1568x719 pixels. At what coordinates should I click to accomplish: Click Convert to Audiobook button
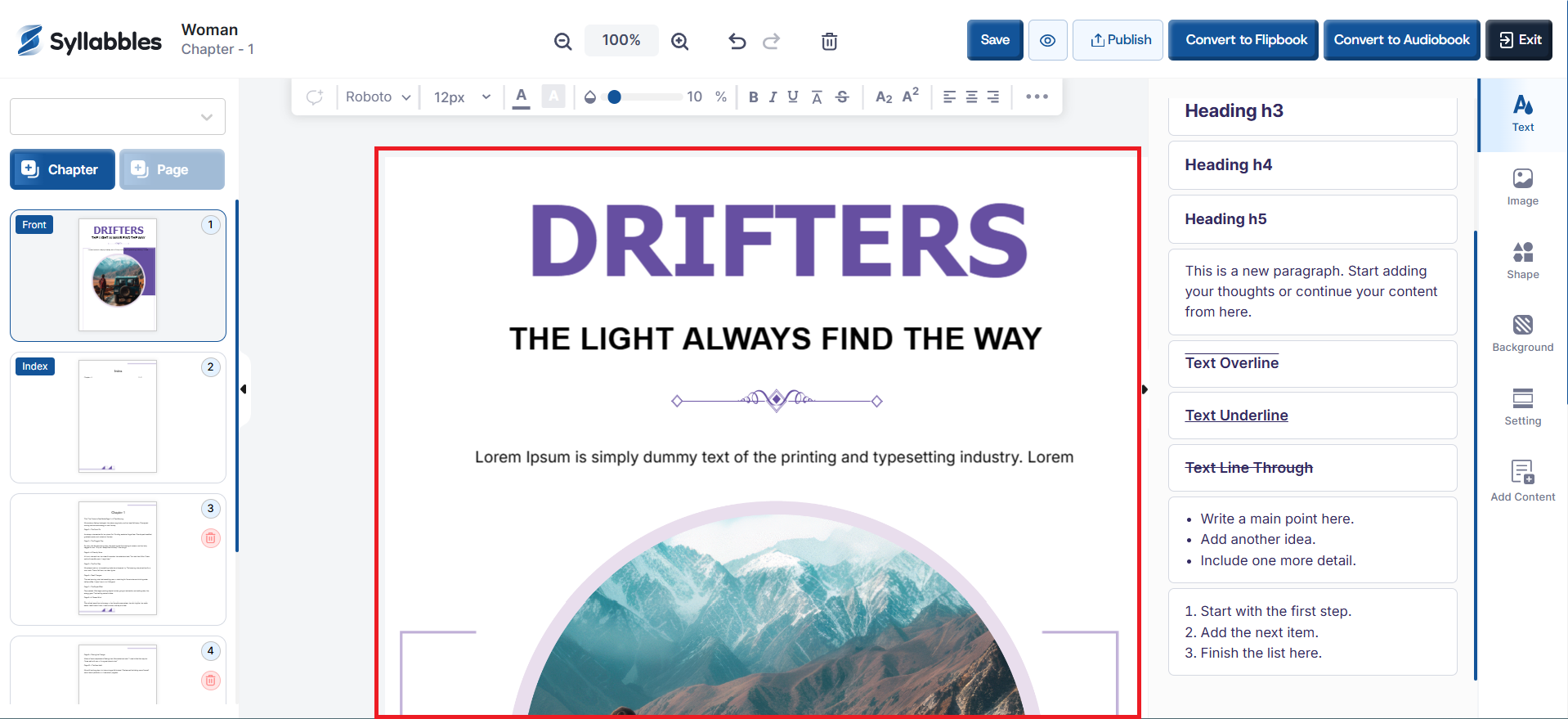pos(1401,40)
